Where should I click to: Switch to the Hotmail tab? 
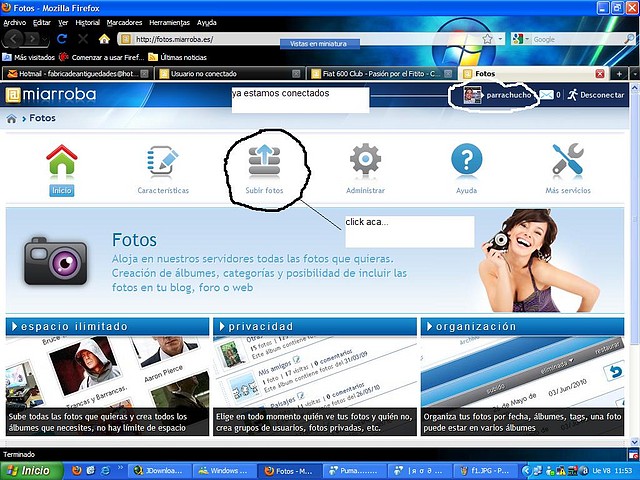tap(78, 74)
